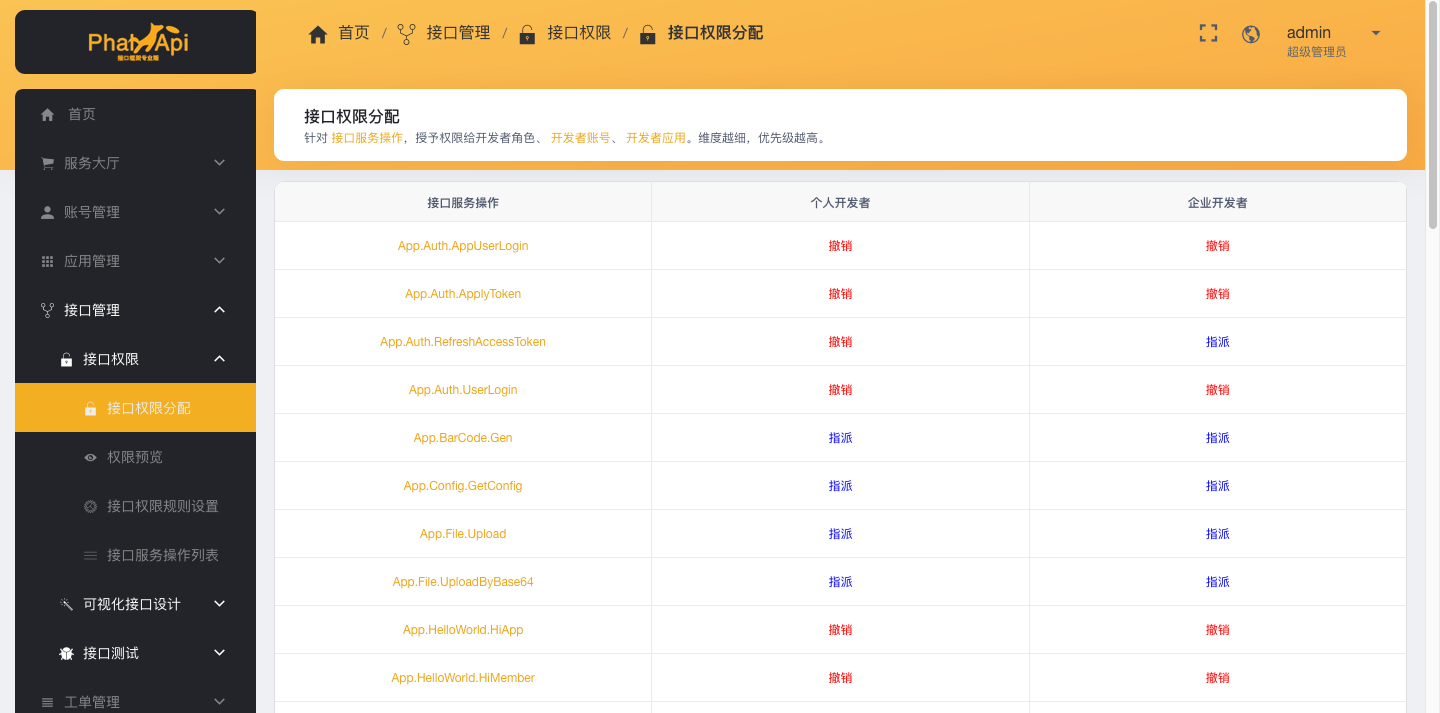Screen dimensions: 1440x713
Task: Expand the 服务大厅 chevron
Action: tap(220, 162)
